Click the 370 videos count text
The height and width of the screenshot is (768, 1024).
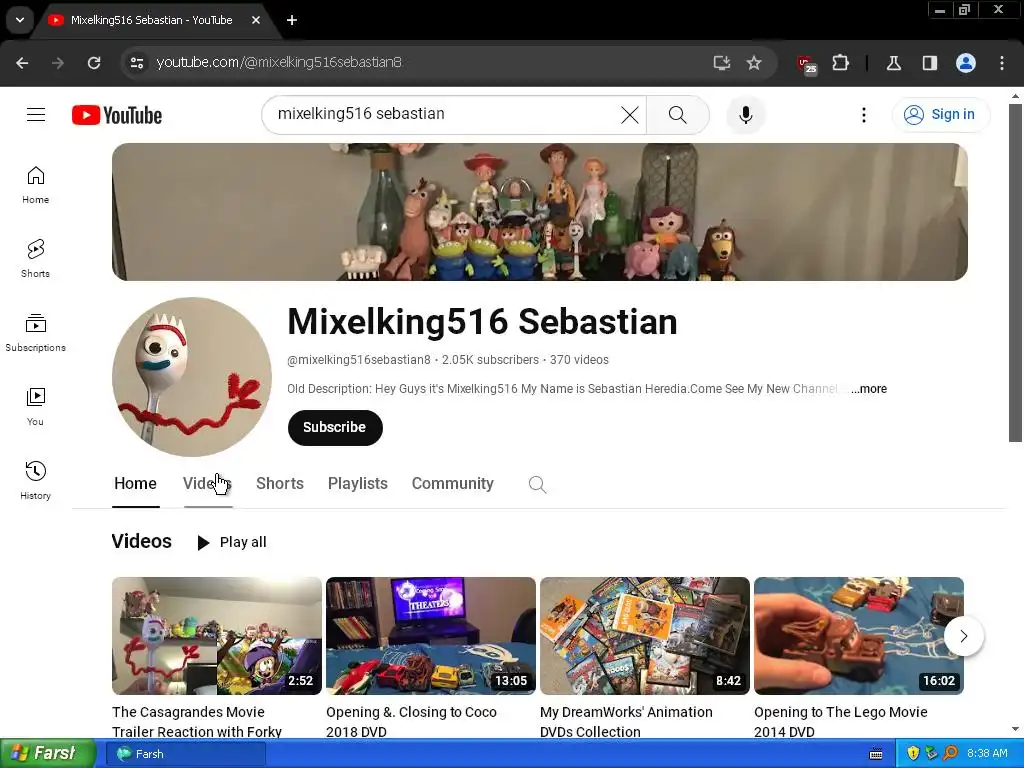(579, 360)
